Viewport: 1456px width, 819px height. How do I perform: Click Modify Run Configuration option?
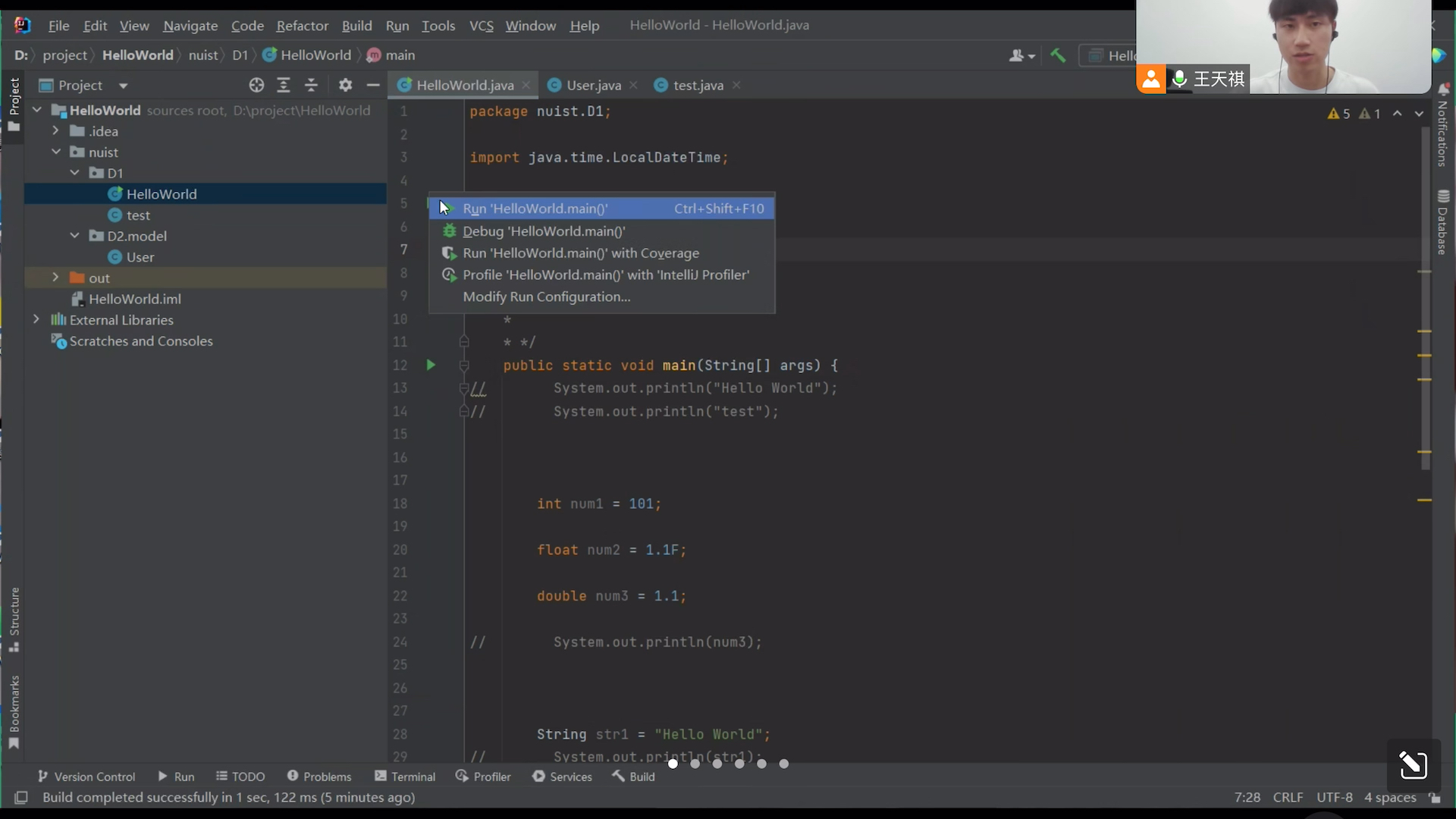[546, 297]
